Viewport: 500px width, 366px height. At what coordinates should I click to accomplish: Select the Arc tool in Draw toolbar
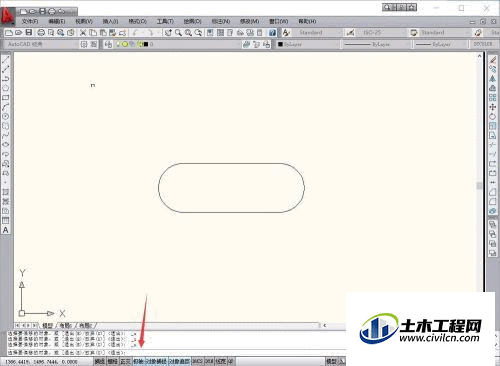coord(6,107)
